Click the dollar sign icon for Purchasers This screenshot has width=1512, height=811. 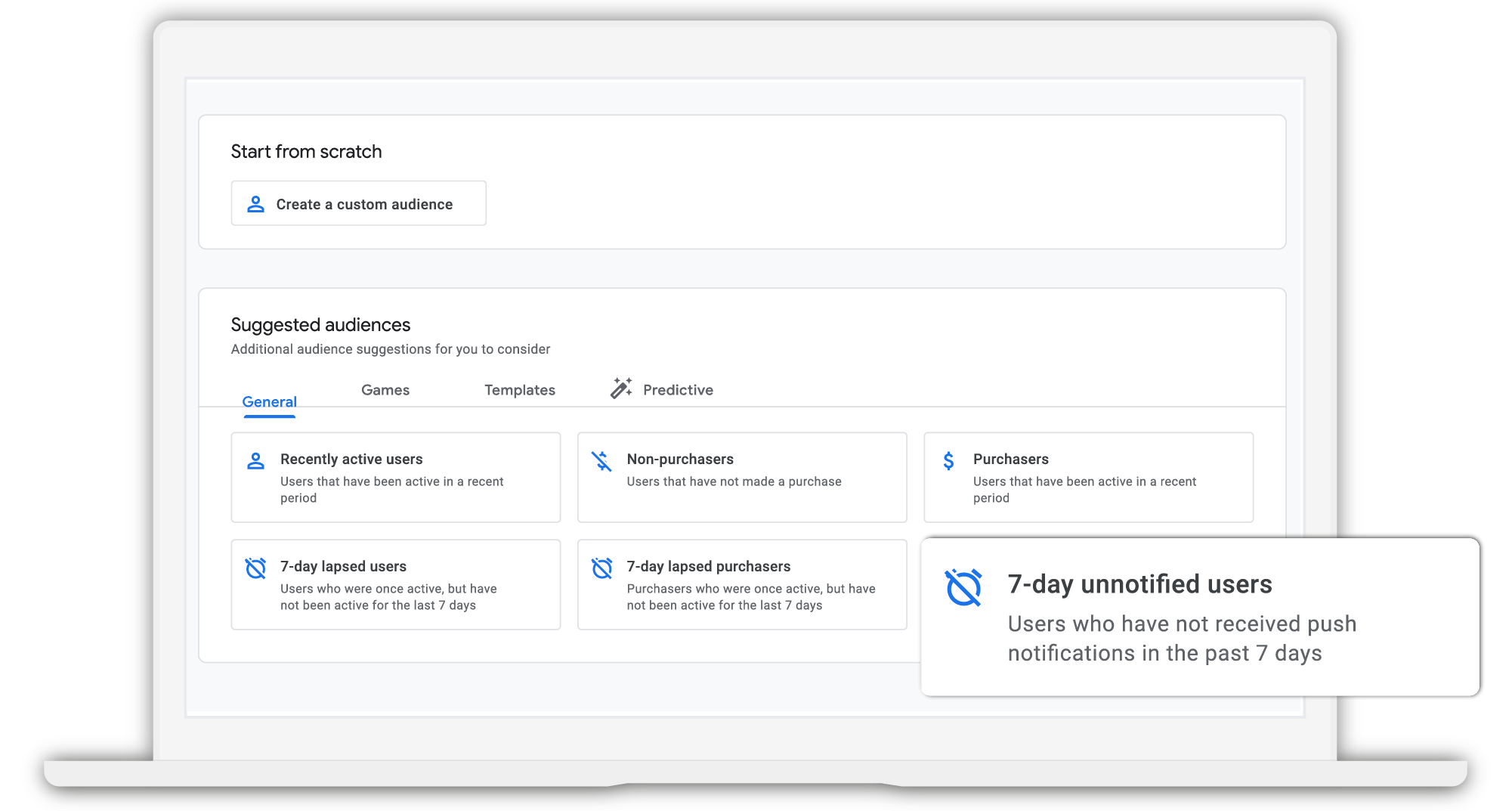[x=948, y=461]
